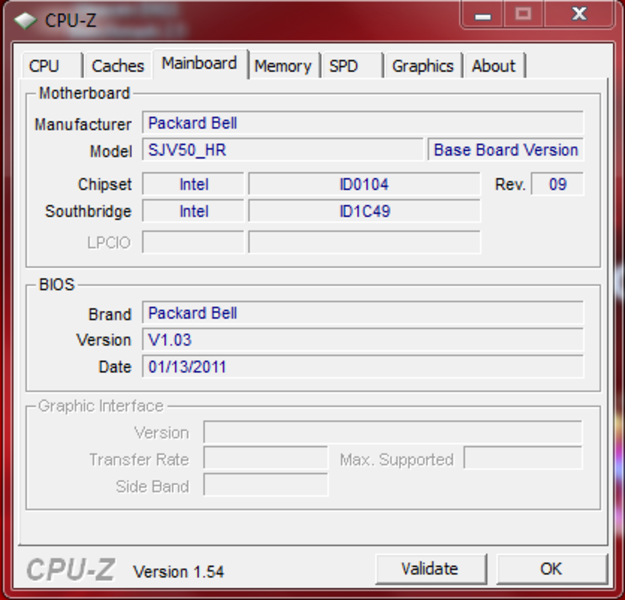625x600 pixels.
Task: Click the BIOS Brand Packard Bell field
Action: (363, 313)
